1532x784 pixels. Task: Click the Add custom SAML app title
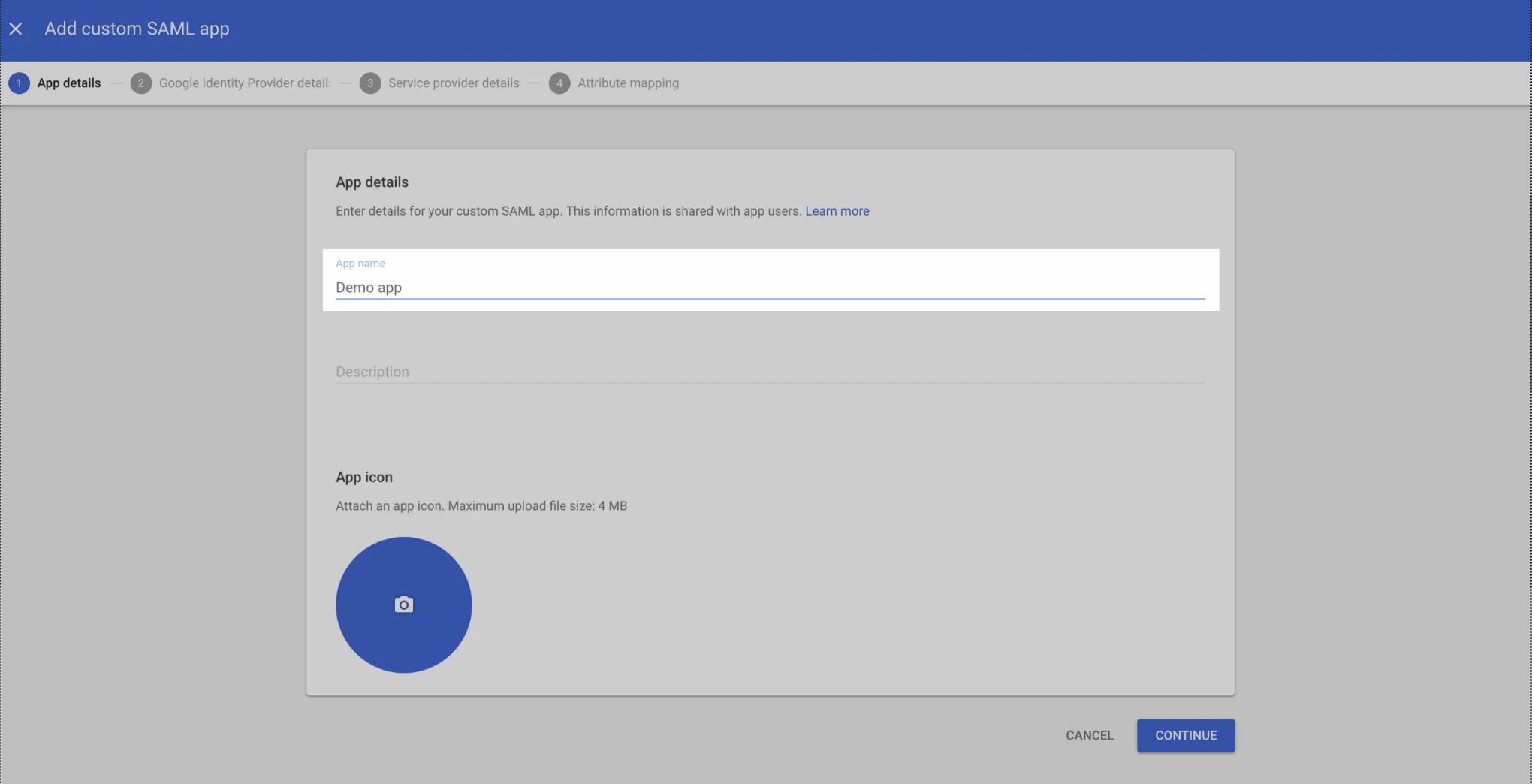(137, 29)
